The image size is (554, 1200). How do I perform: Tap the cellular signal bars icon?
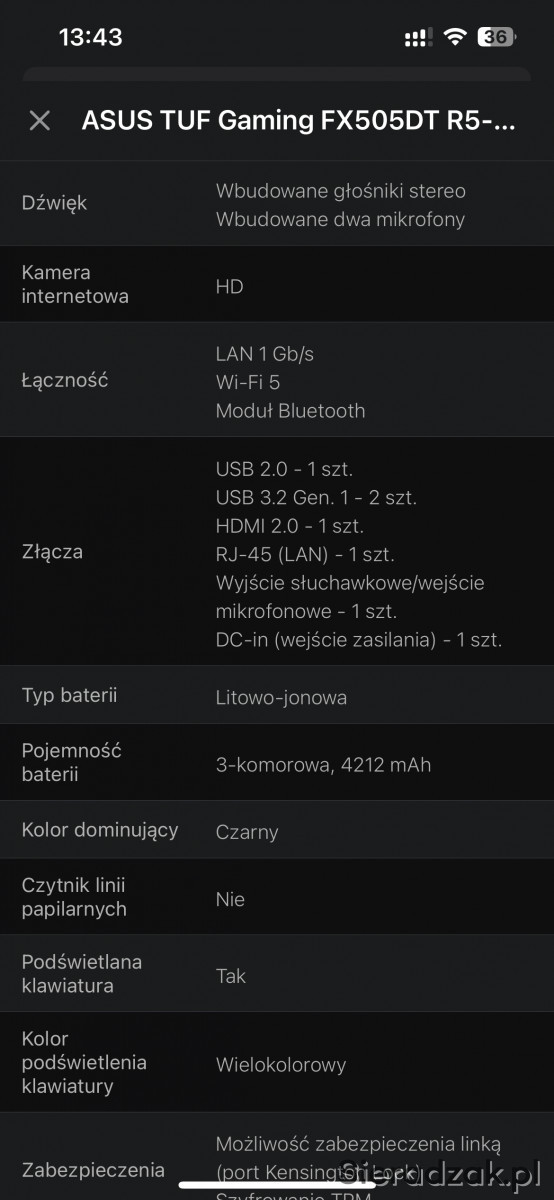pos(418,38)
